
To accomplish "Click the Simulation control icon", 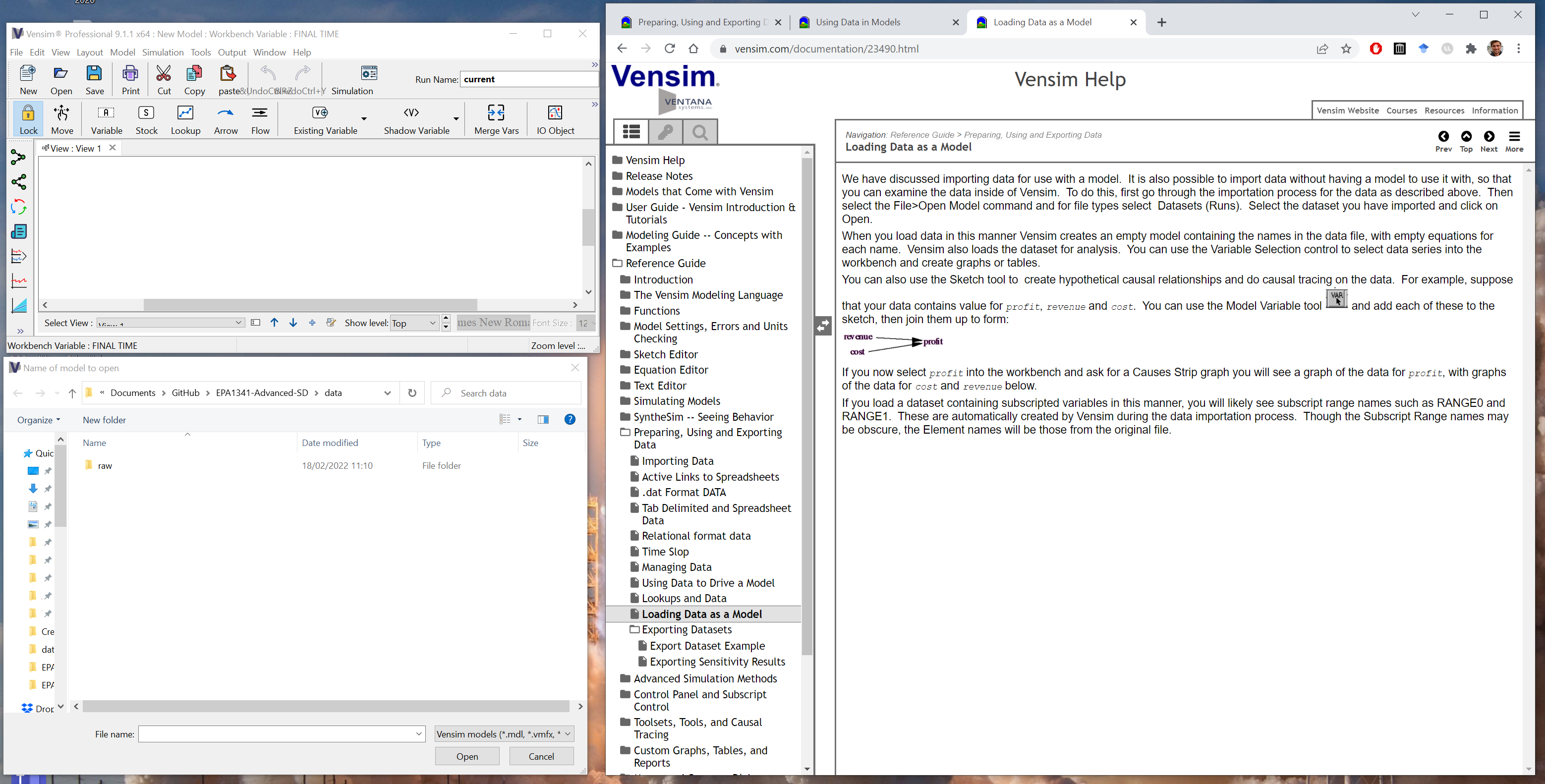I will point(352,79).
